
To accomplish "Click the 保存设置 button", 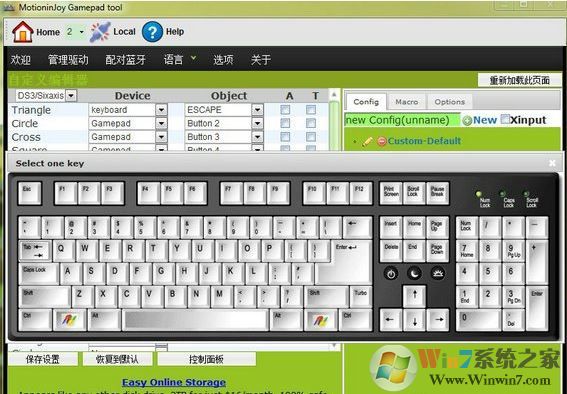I will (43, 359).
